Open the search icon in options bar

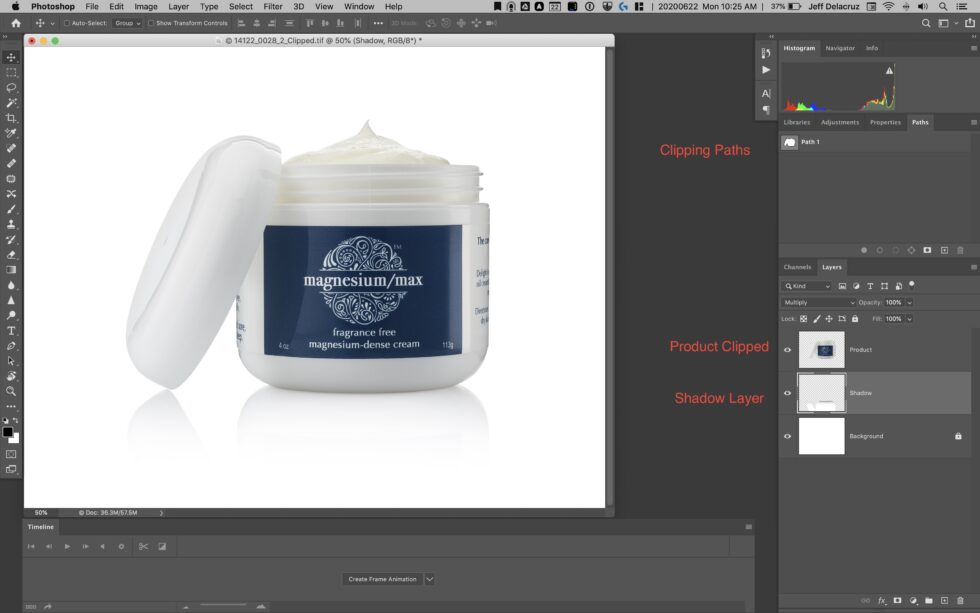pyautogui.click(x=926, y=23)
